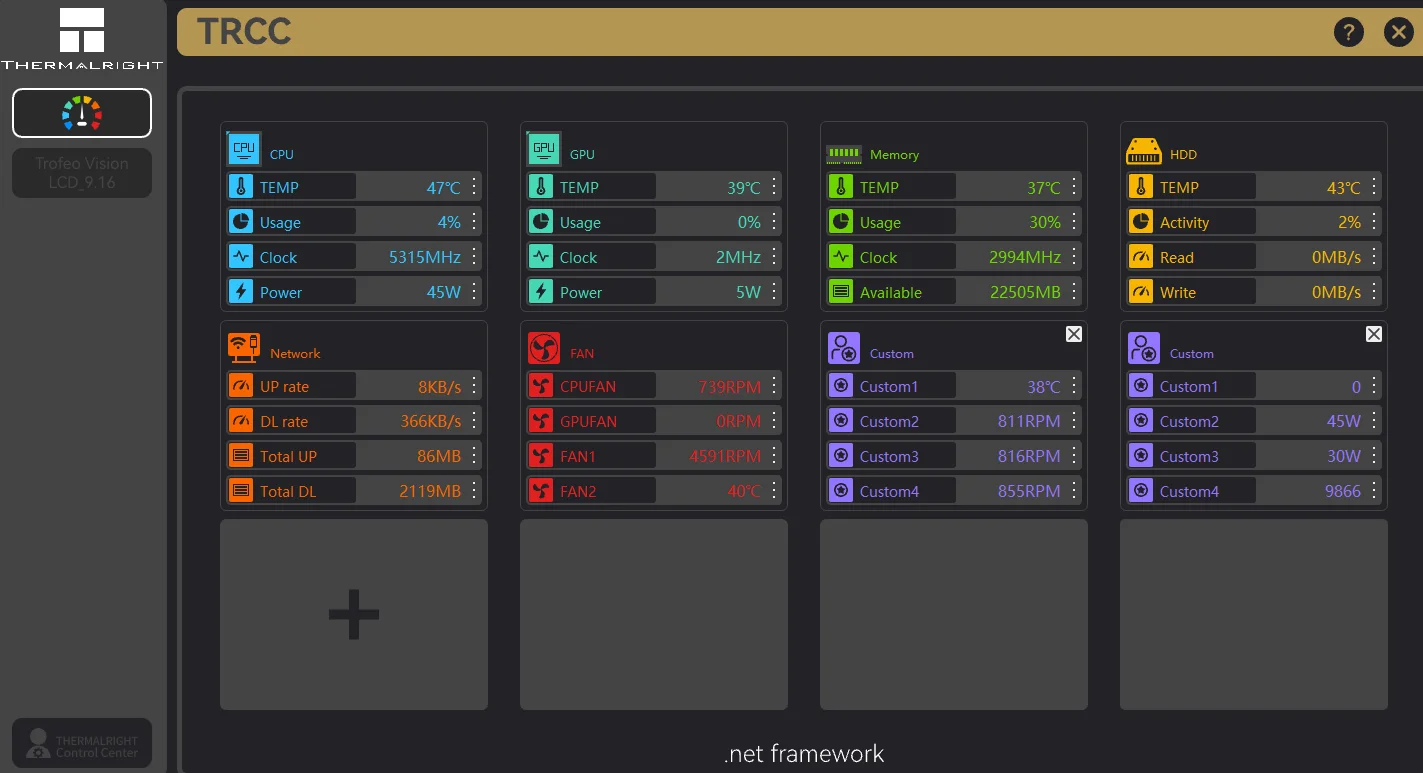
Task: Remove the Custom card containing the 9866 value
Action: tap(1374, 334)
